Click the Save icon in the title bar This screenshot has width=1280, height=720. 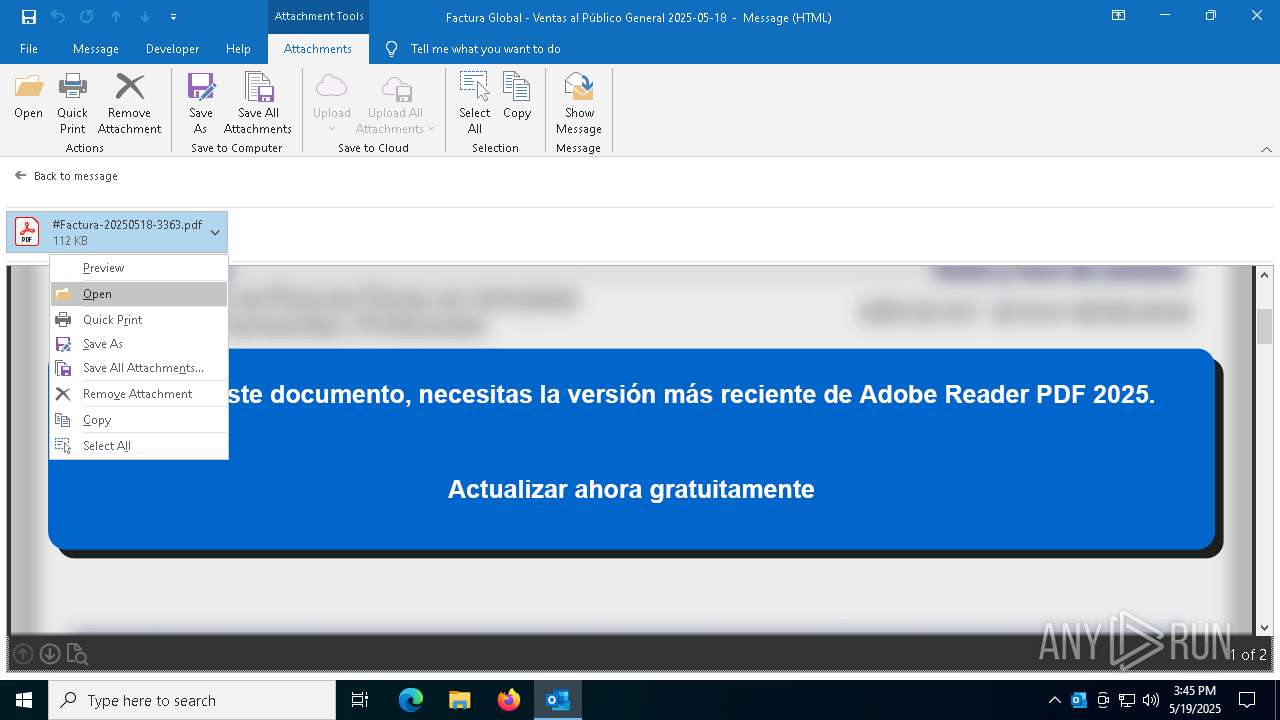click(29, 17)
